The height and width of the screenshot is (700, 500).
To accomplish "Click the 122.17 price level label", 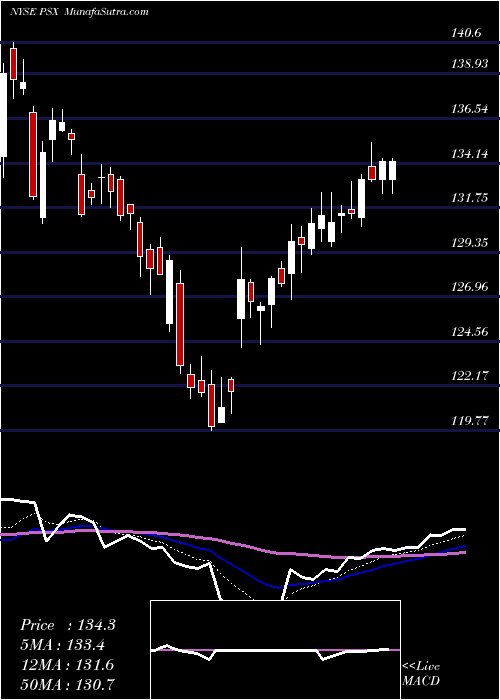I will 470,376.
